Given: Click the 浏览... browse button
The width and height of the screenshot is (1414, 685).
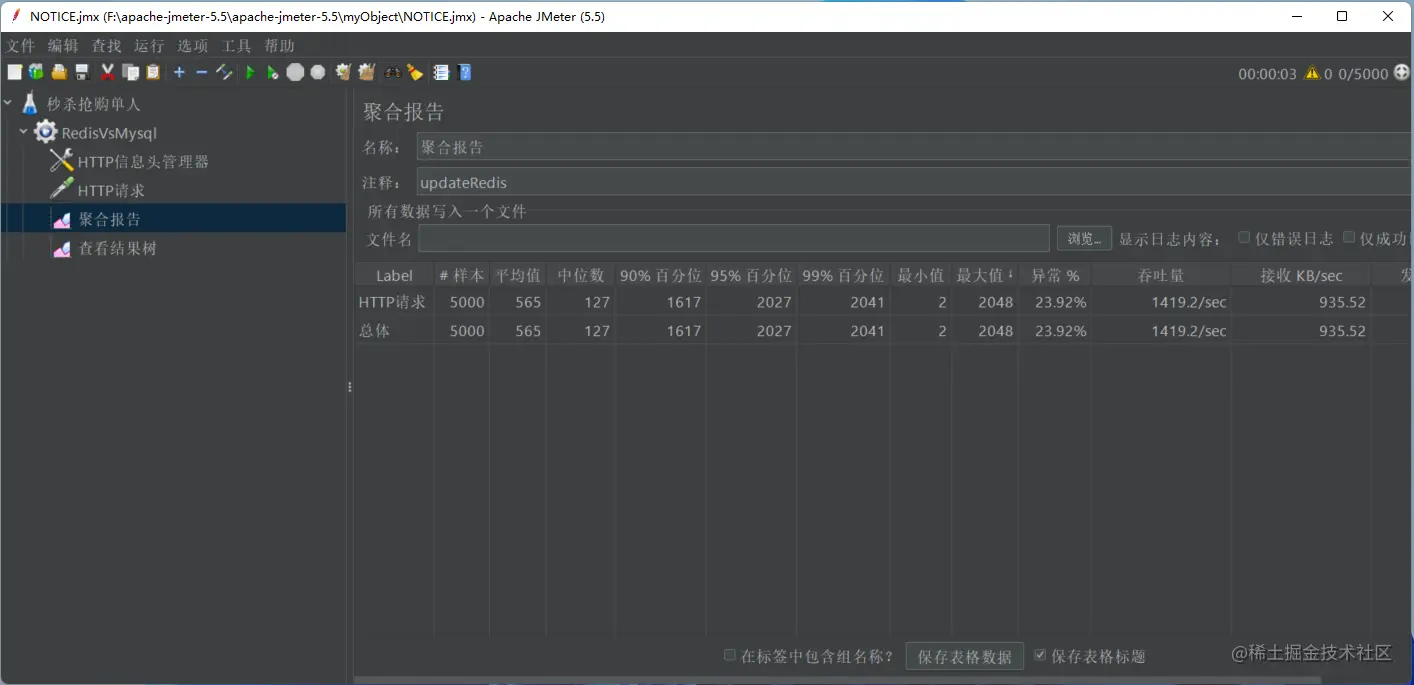Looking at the screenshot, I should pyautogui.click(x=1083, y=238).
